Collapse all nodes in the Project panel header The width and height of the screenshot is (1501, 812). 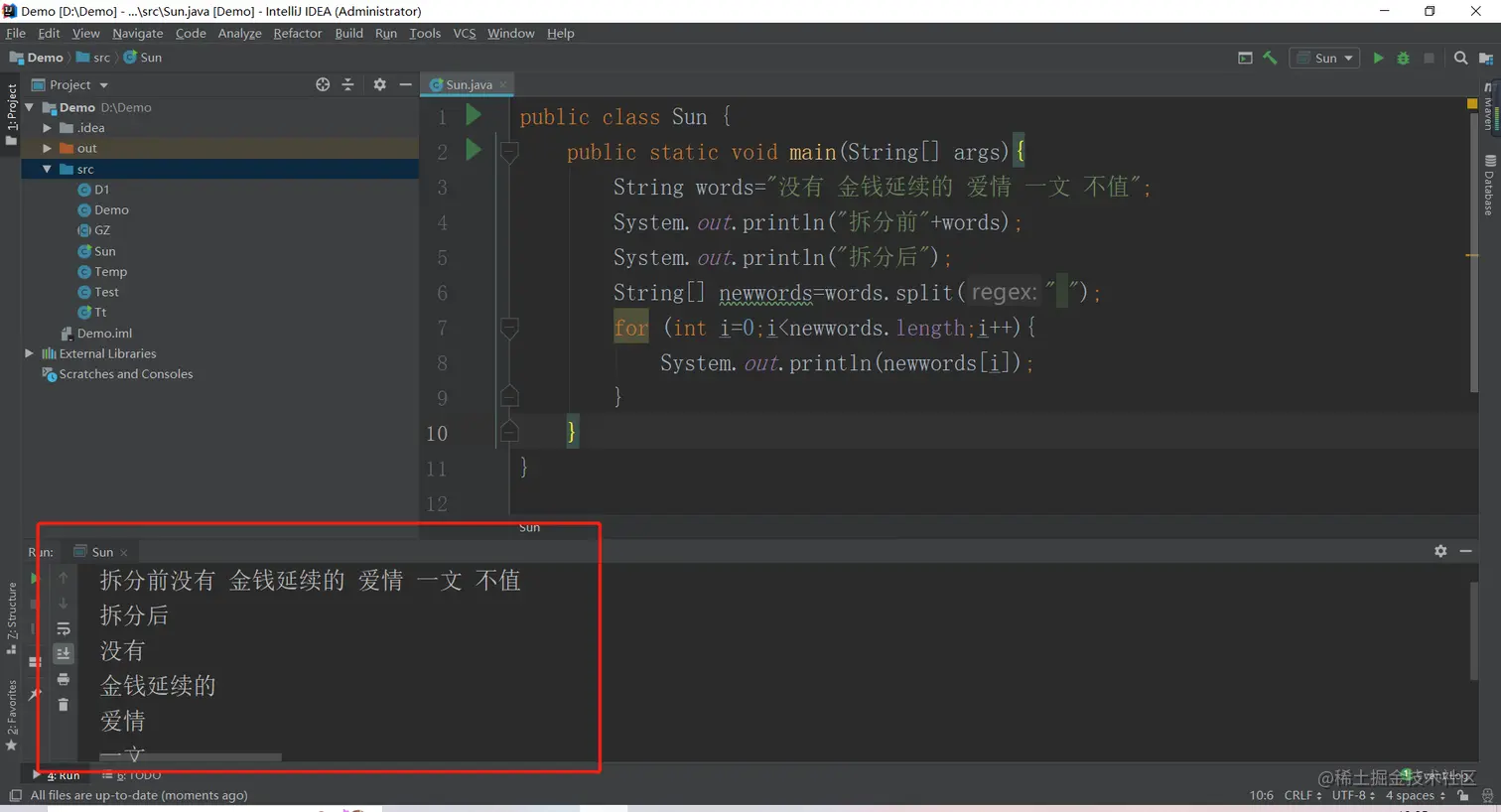347,85
